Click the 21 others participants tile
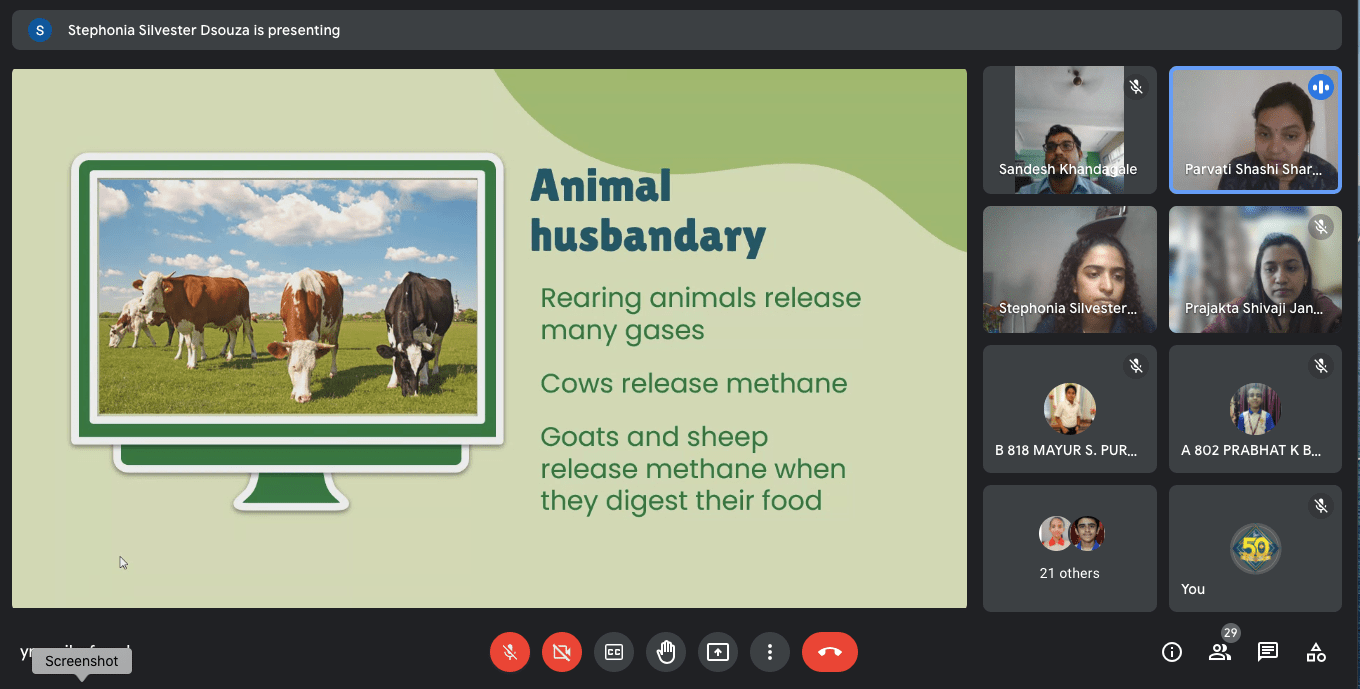The height and width of the screenshot is (689, 1360). point(1069,548)
